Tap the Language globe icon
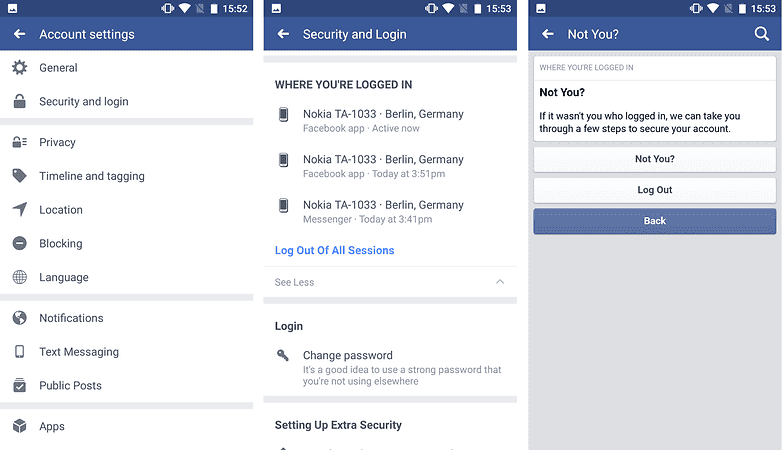 (x=19, y=278)
